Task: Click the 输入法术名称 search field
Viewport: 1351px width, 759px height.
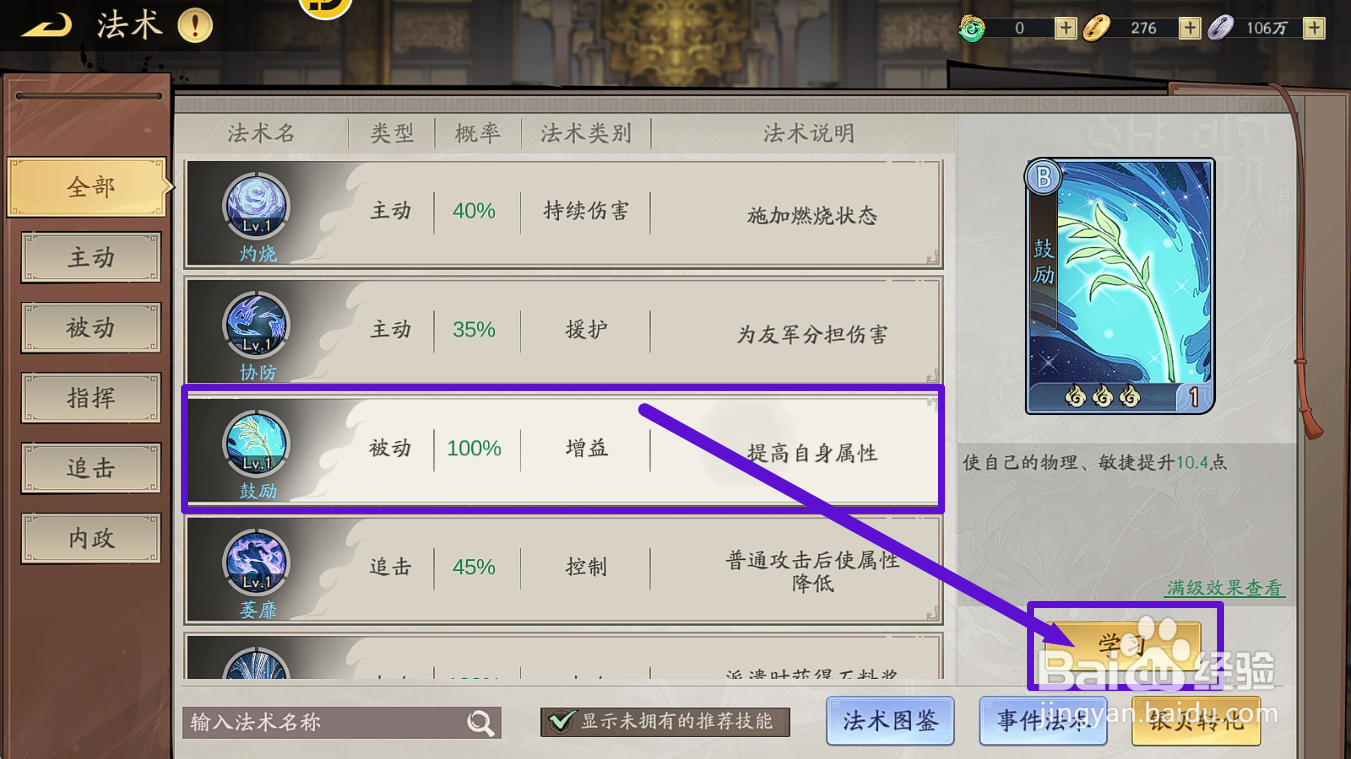Action: tap(341, 722)
